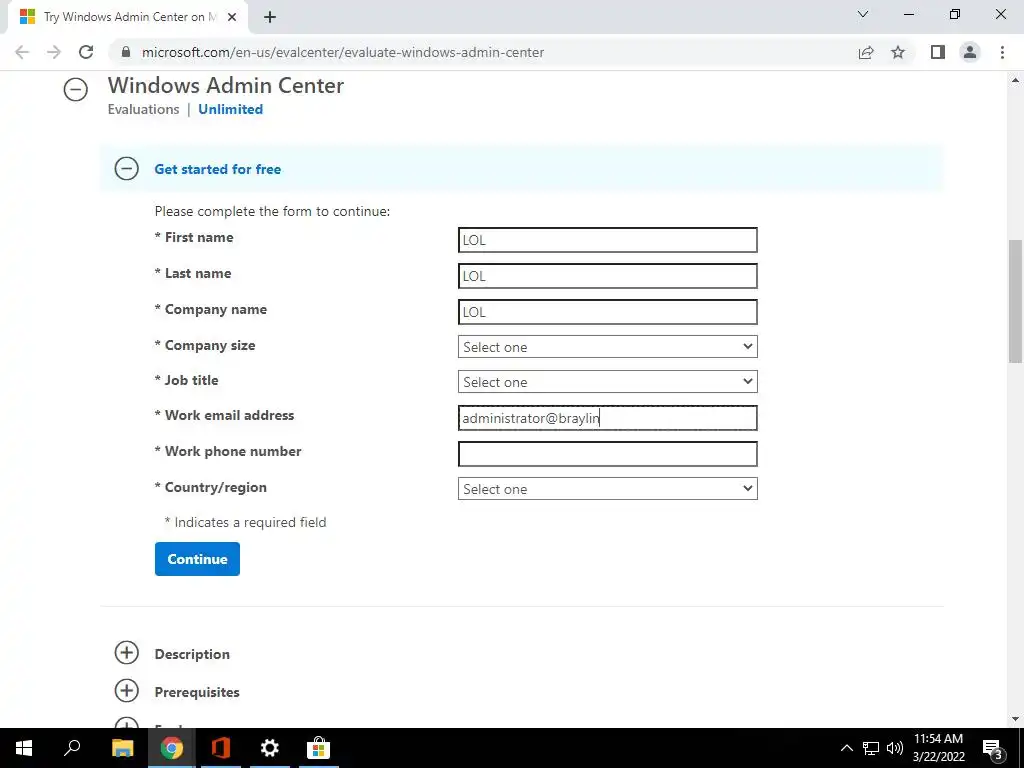Click the scrollbar down arrow

[1015, 719]
